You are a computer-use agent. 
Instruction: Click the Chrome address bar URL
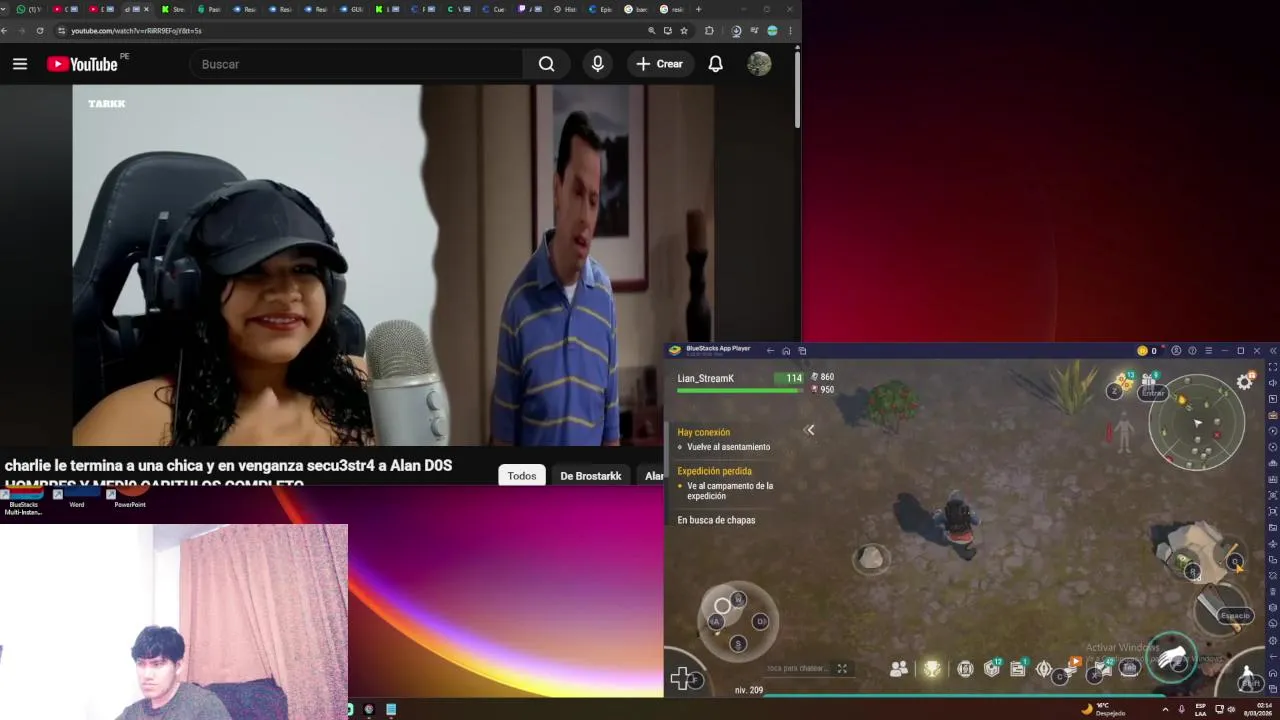pos(136,30)
